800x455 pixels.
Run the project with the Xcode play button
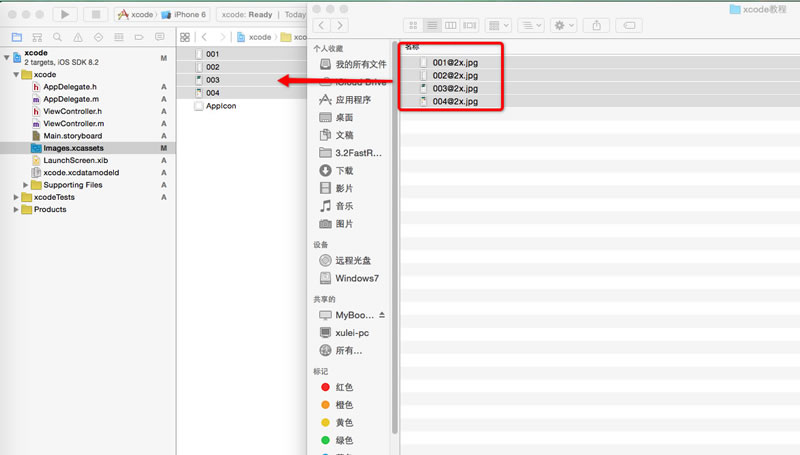click(65, 14)
